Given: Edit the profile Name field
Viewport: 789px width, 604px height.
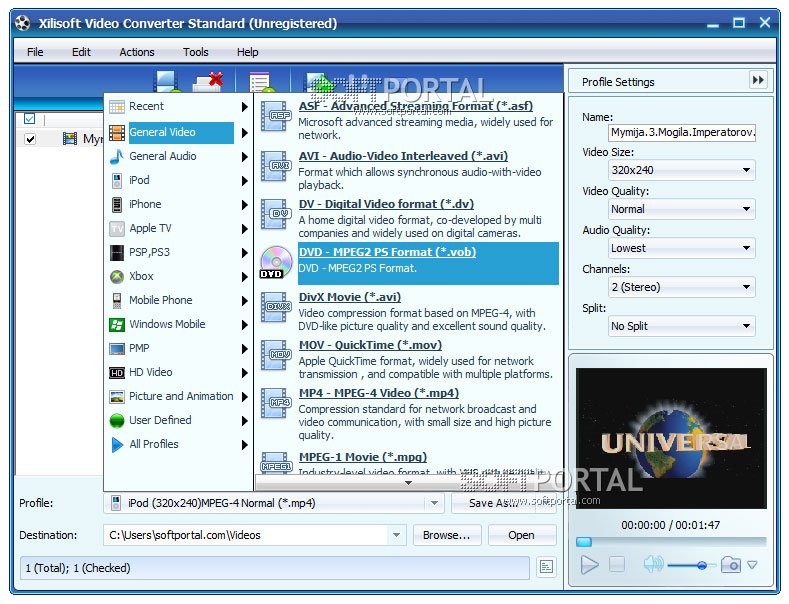Looking at the screenshot, I should pyautogui.click(x=682, y=132).
